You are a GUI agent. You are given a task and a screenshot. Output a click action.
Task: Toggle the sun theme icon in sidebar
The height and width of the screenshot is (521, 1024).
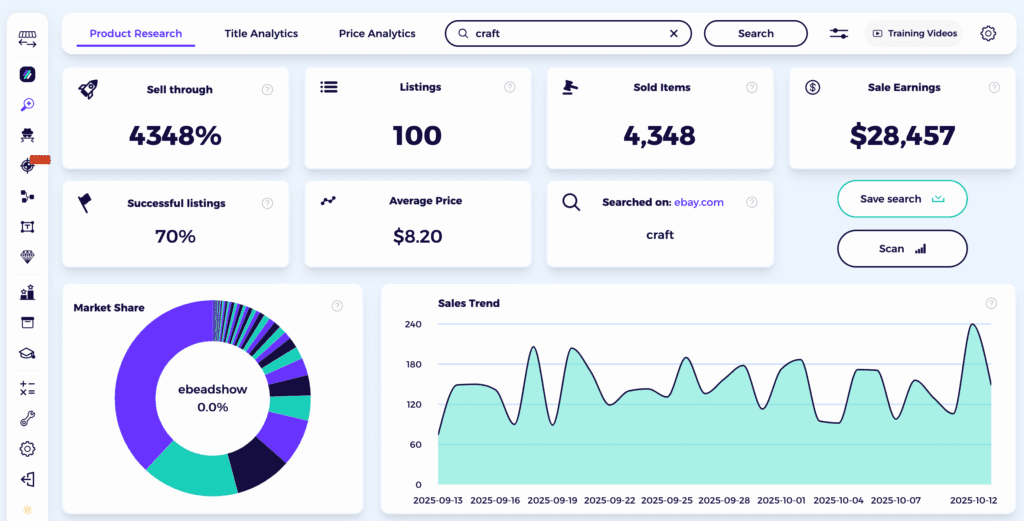pos(27,511)
